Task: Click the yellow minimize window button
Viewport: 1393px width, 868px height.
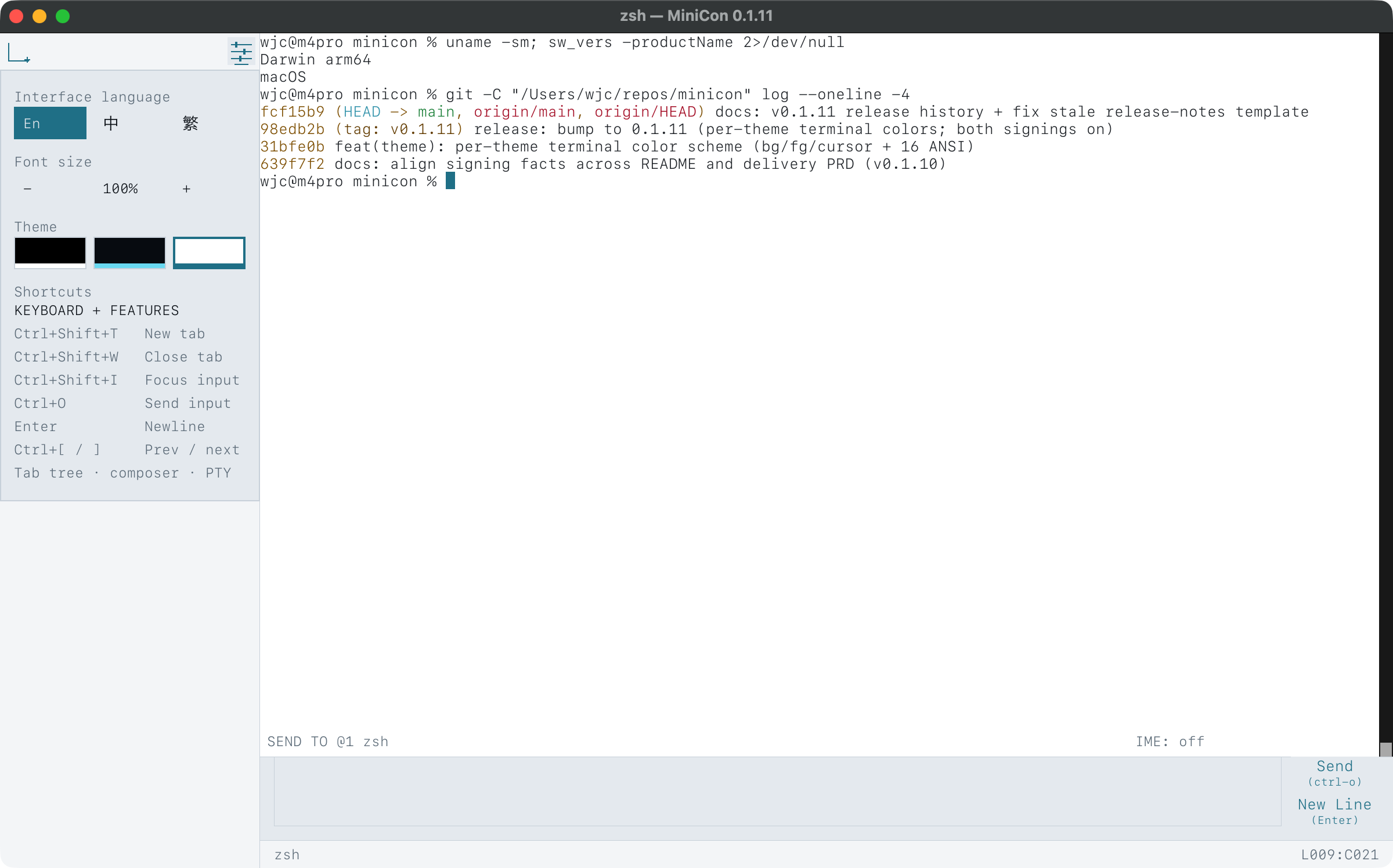Action: pos(39,16)
